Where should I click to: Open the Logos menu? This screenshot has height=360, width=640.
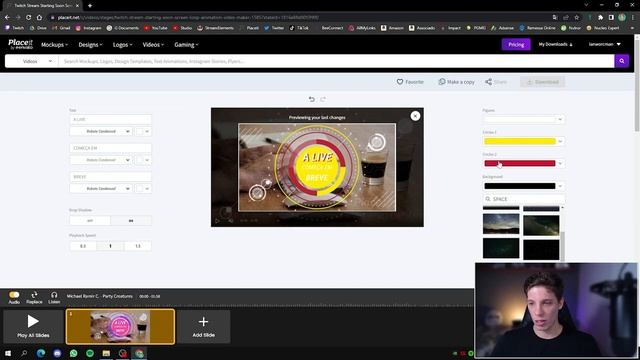tap(122, 44)
